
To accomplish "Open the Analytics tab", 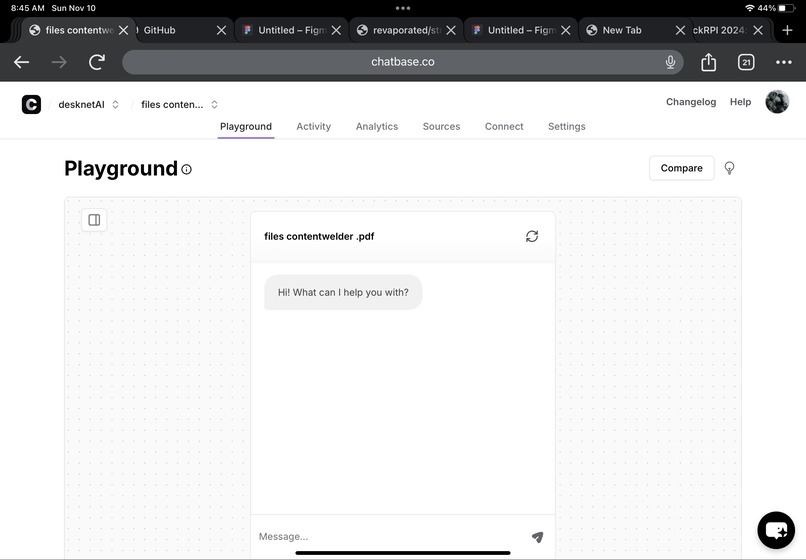I will coord(377,127).
